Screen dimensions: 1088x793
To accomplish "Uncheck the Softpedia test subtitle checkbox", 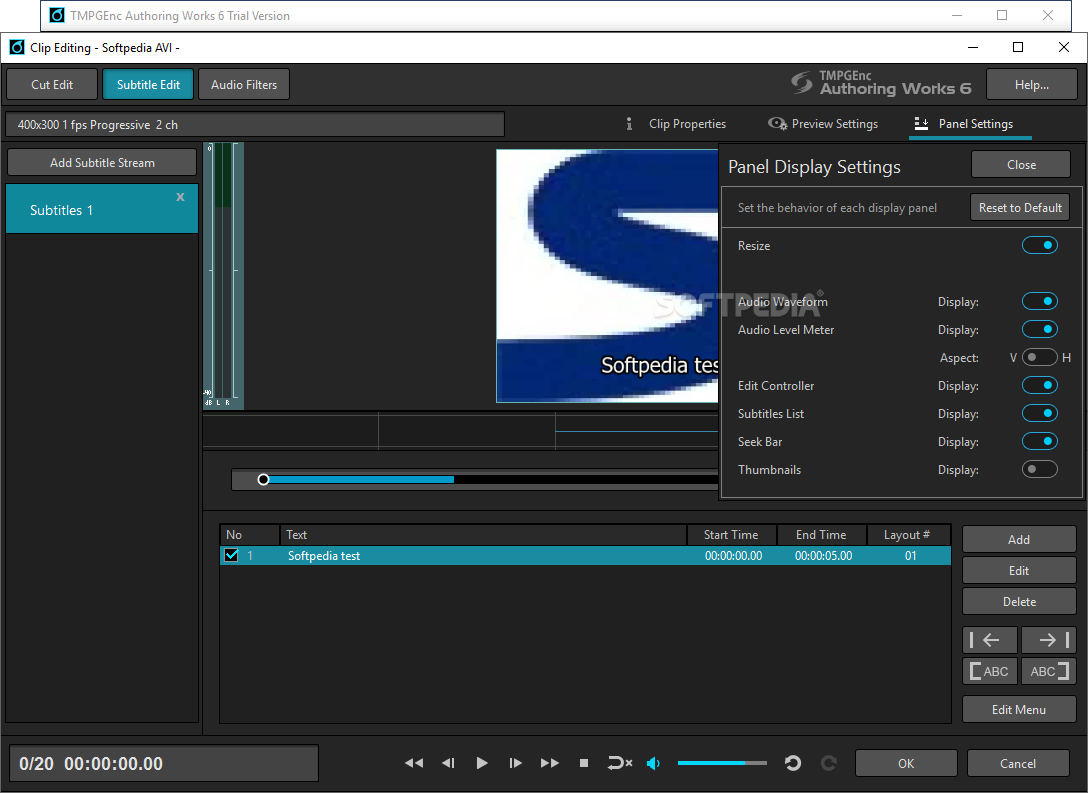I will click(x=232, y=556).
